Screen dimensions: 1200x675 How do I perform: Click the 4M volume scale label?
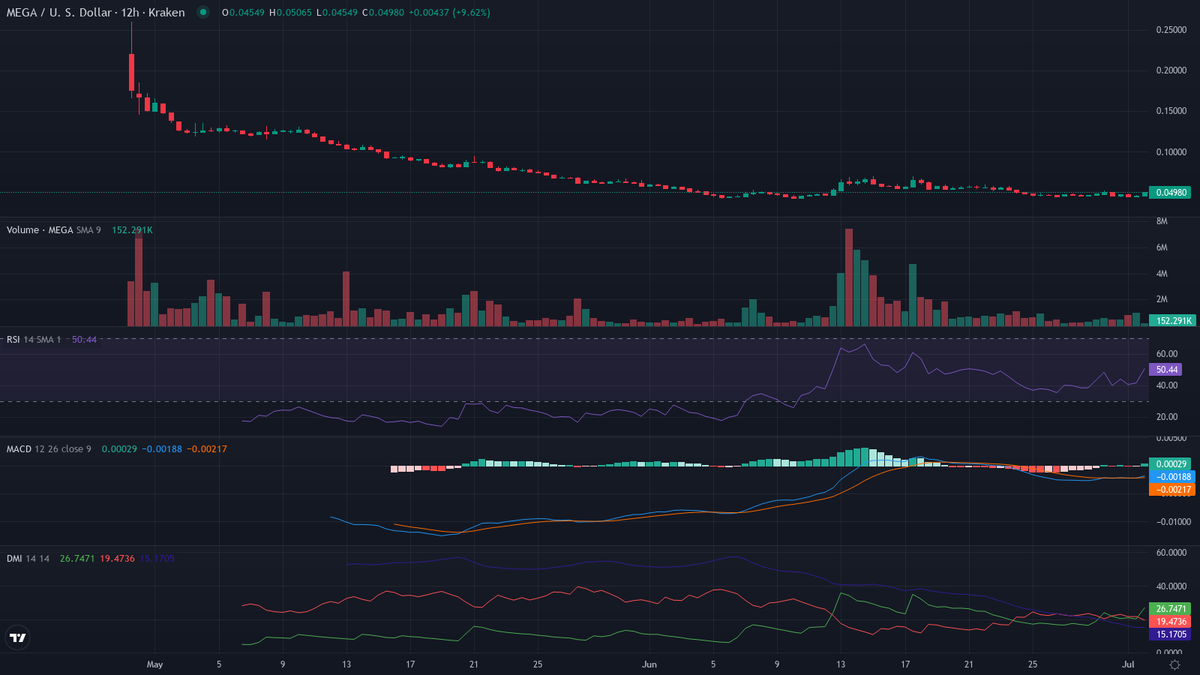pyautogui.click(x=1162, y=273)
